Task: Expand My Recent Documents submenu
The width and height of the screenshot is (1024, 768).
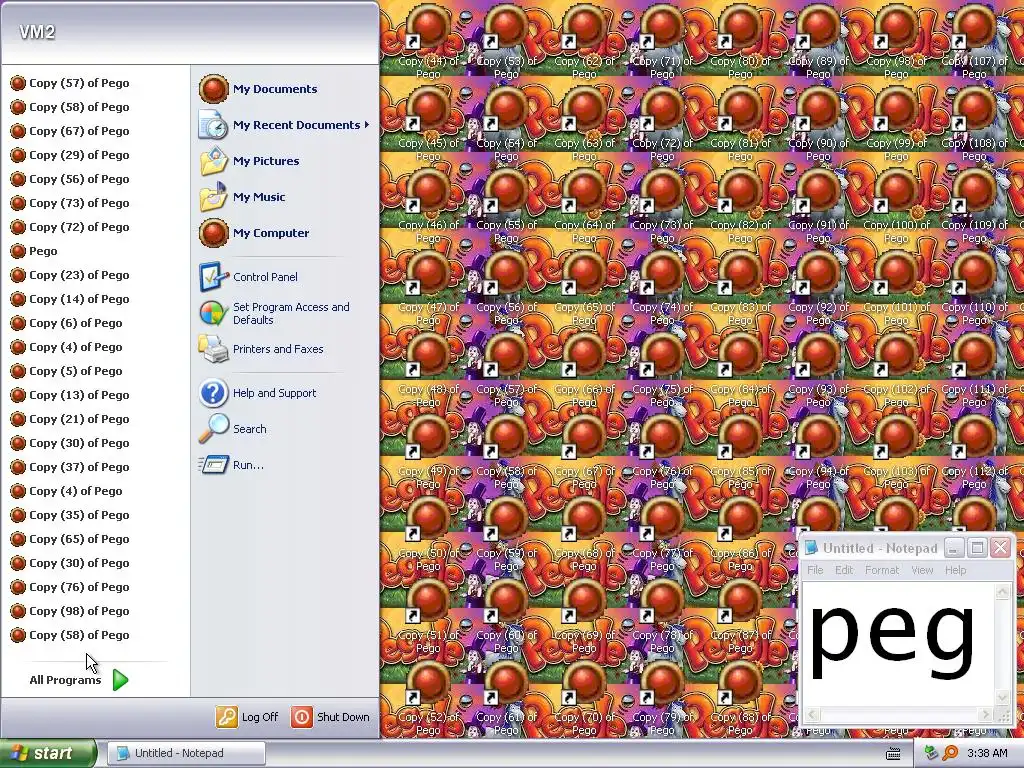Action: pyautogui.click(x=285, y=125)
